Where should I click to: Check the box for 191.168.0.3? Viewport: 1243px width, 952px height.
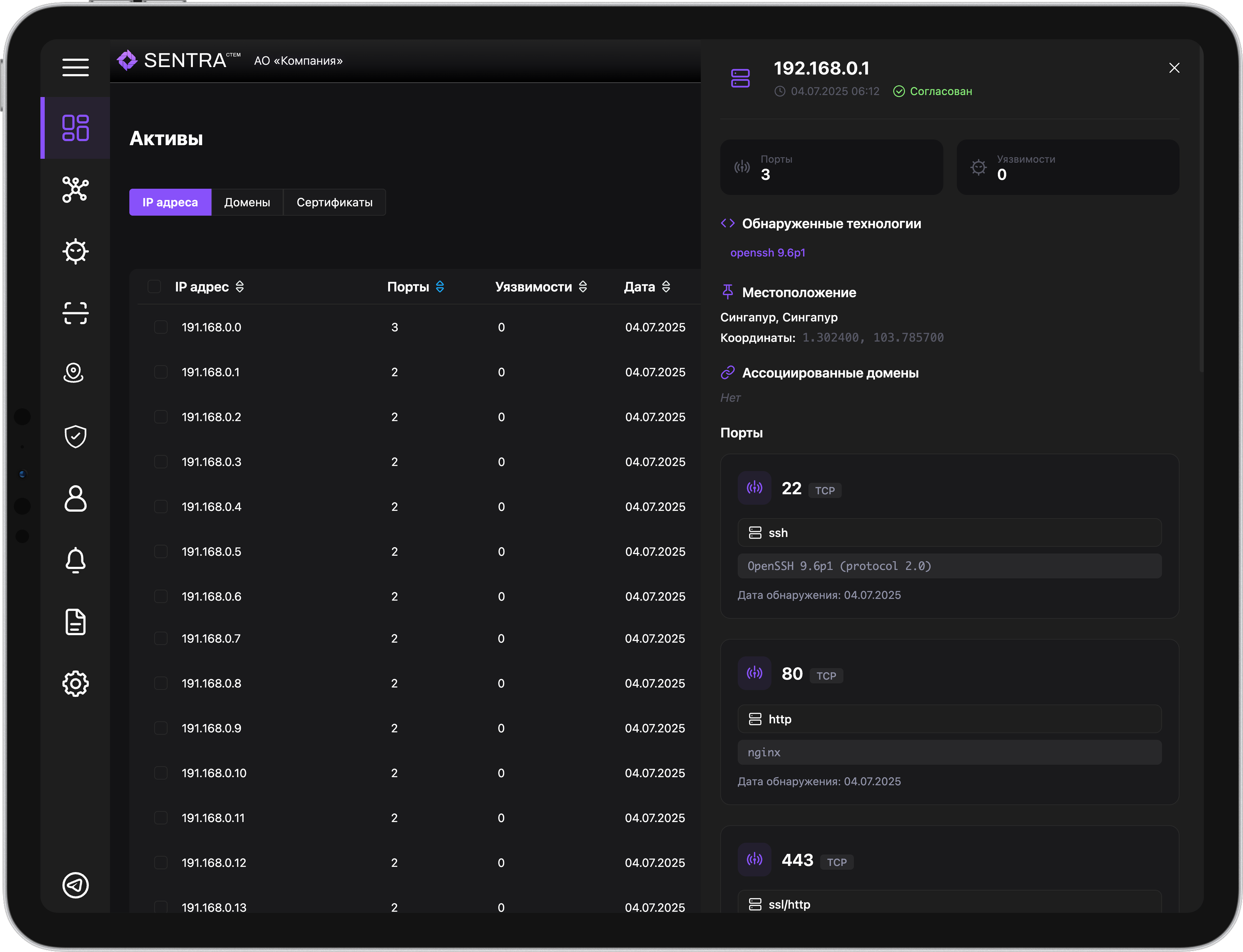(x=161, y=461)
